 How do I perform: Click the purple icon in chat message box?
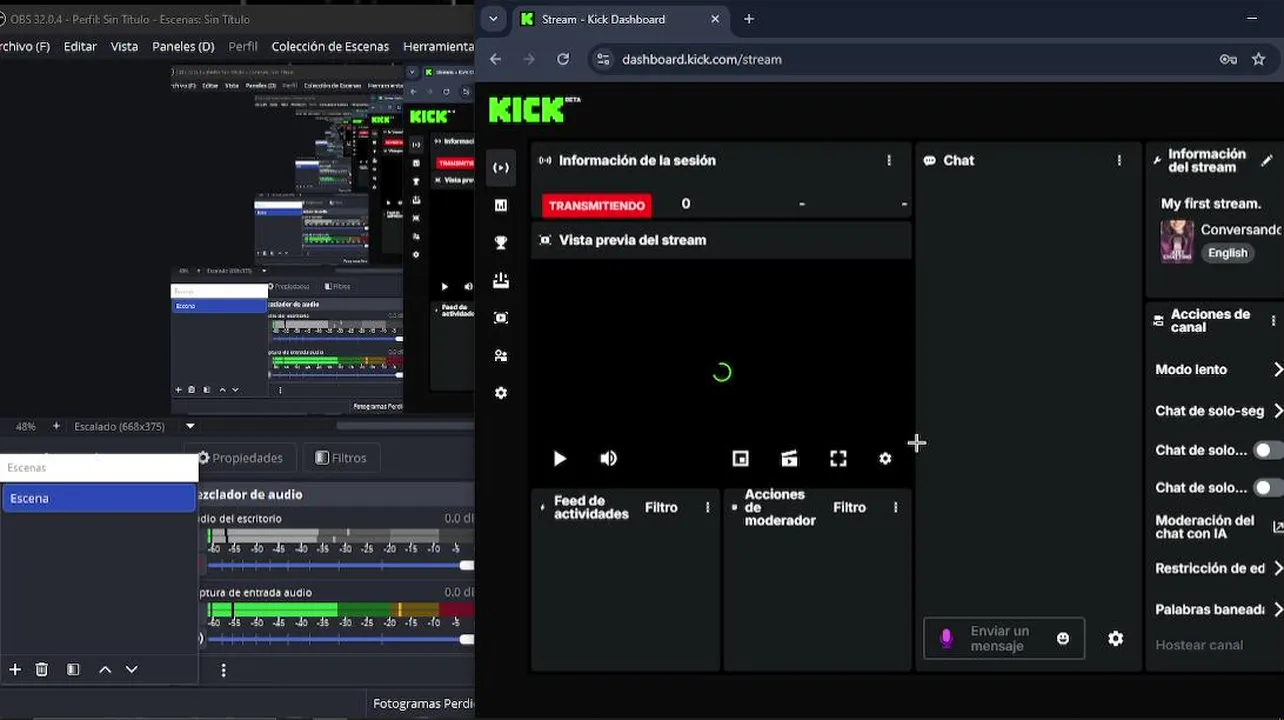946,638
